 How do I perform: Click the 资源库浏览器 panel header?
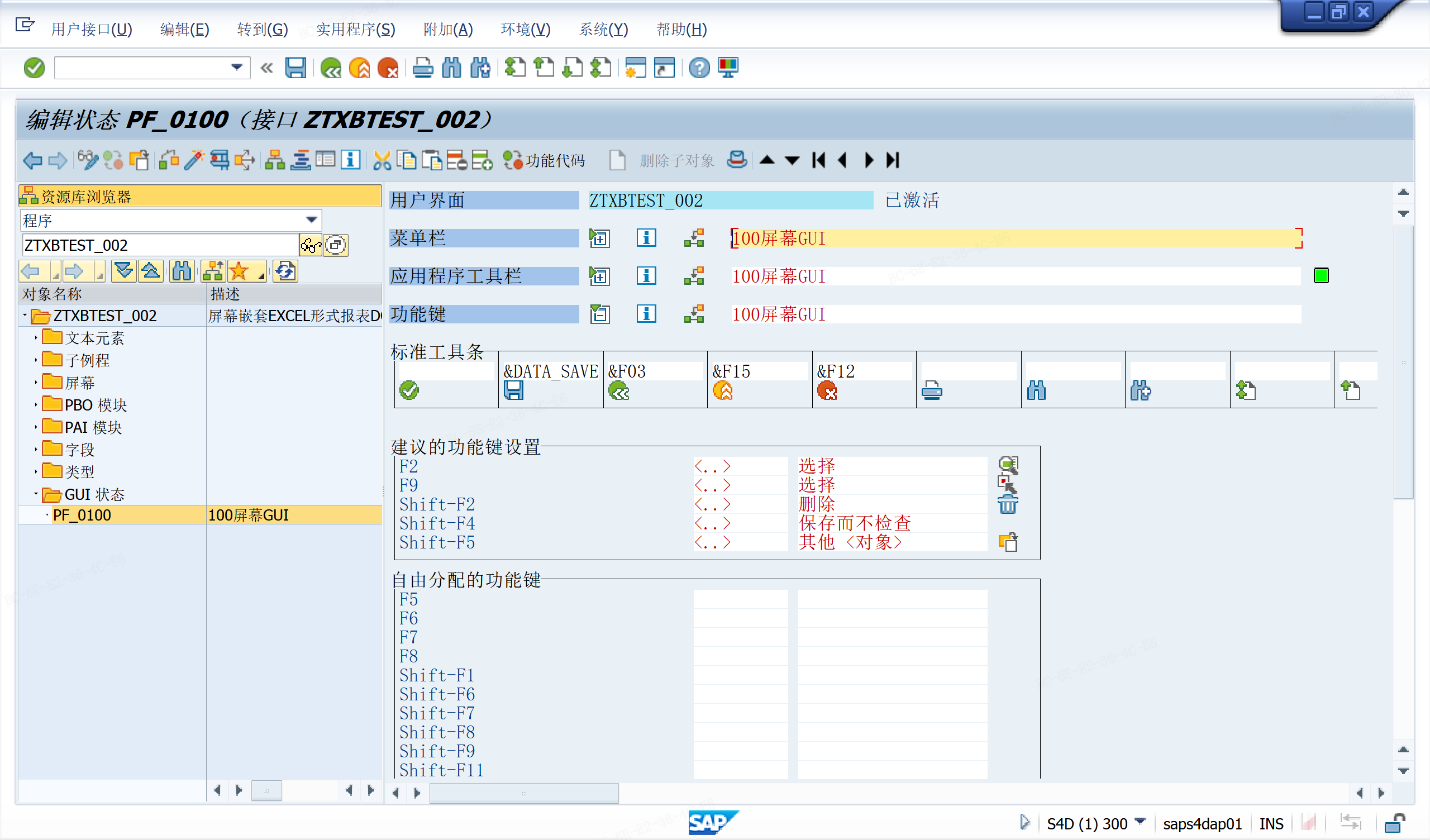click(200, 197)
